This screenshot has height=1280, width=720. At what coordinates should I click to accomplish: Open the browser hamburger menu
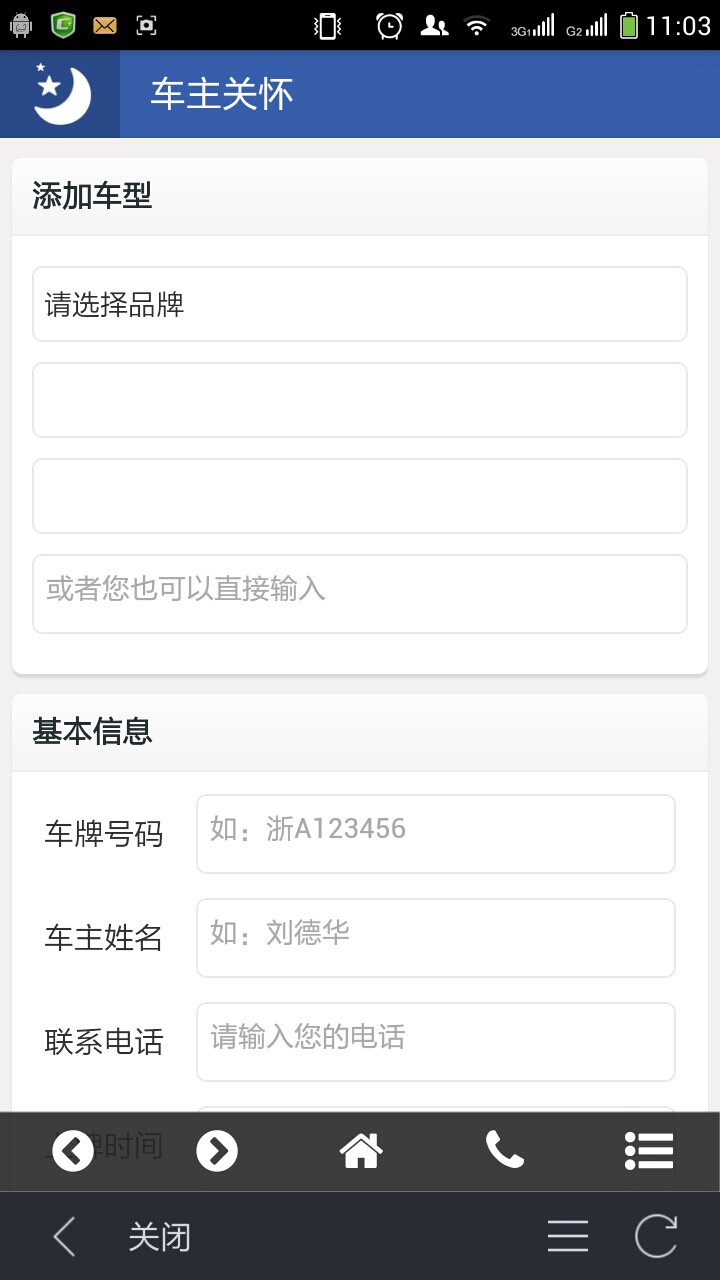pyautogui.click(x=567, y=1237)
